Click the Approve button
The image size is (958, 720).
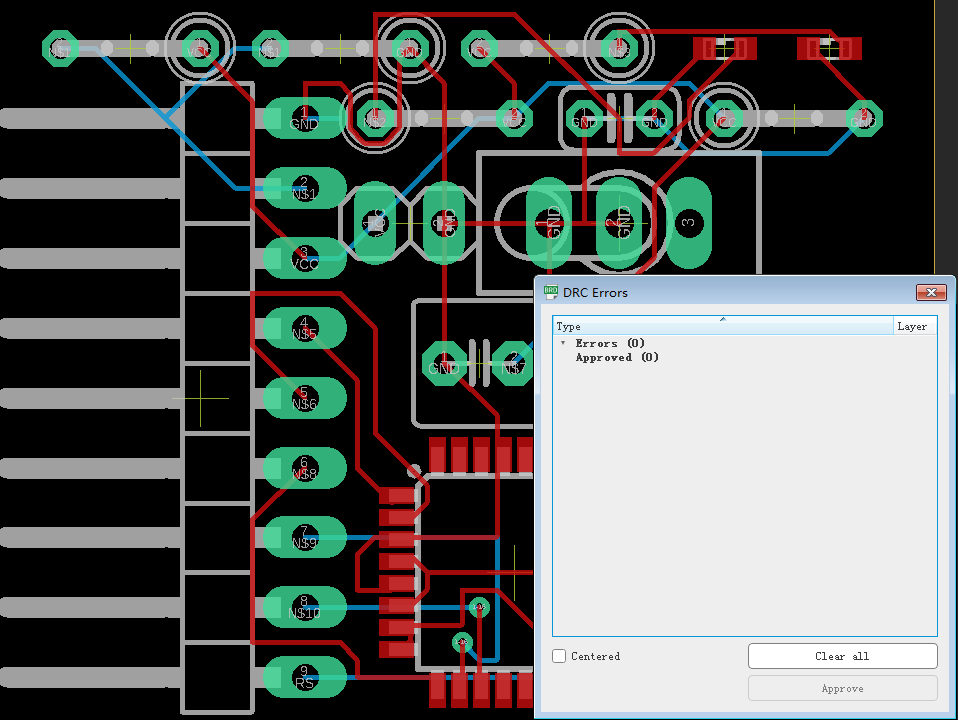click(x=842, y=688)
